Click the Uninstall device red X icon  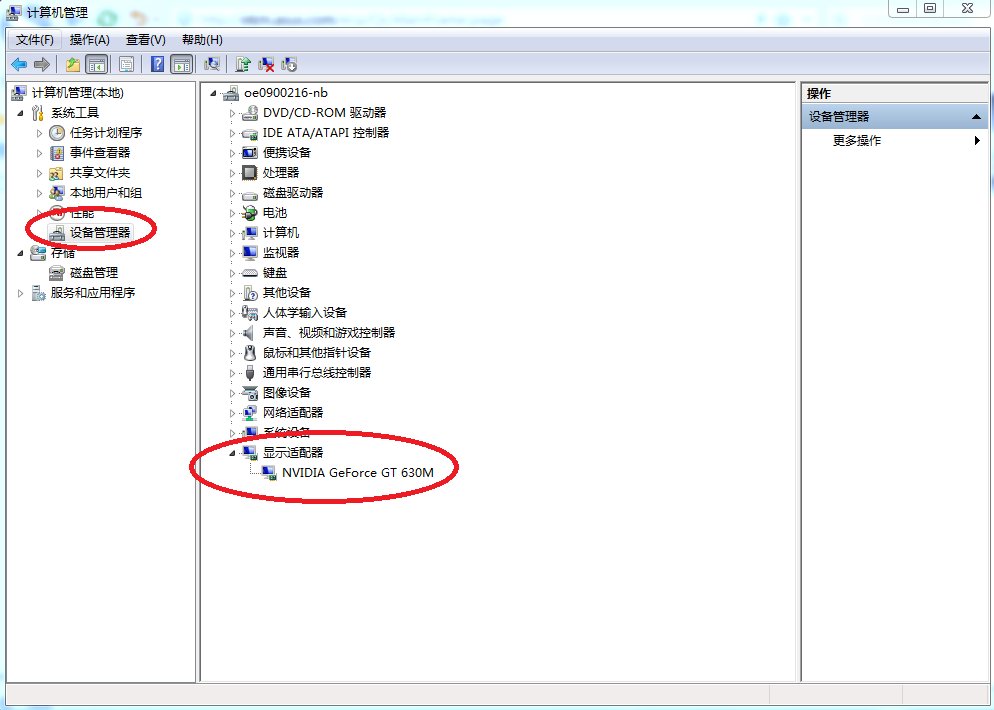266,65
